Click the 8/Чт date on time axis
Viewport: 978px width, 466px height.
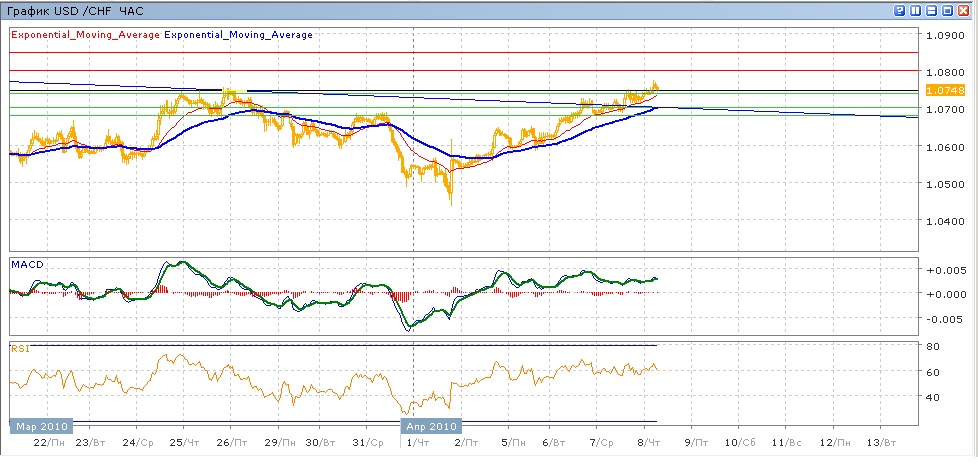click(646, 443)
